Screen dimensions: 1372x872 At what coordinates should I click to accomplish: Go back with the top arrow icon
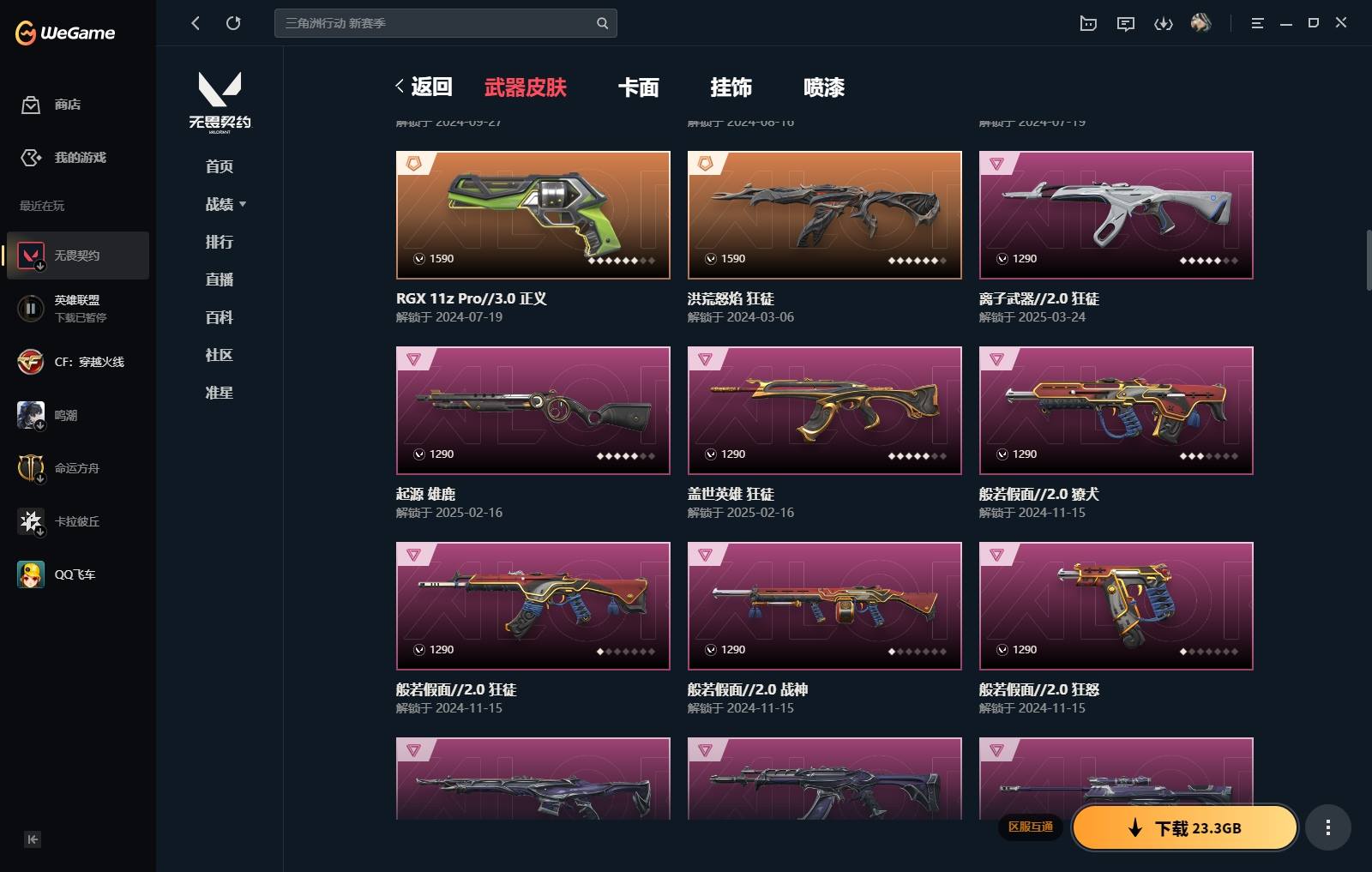coord(196,23)
